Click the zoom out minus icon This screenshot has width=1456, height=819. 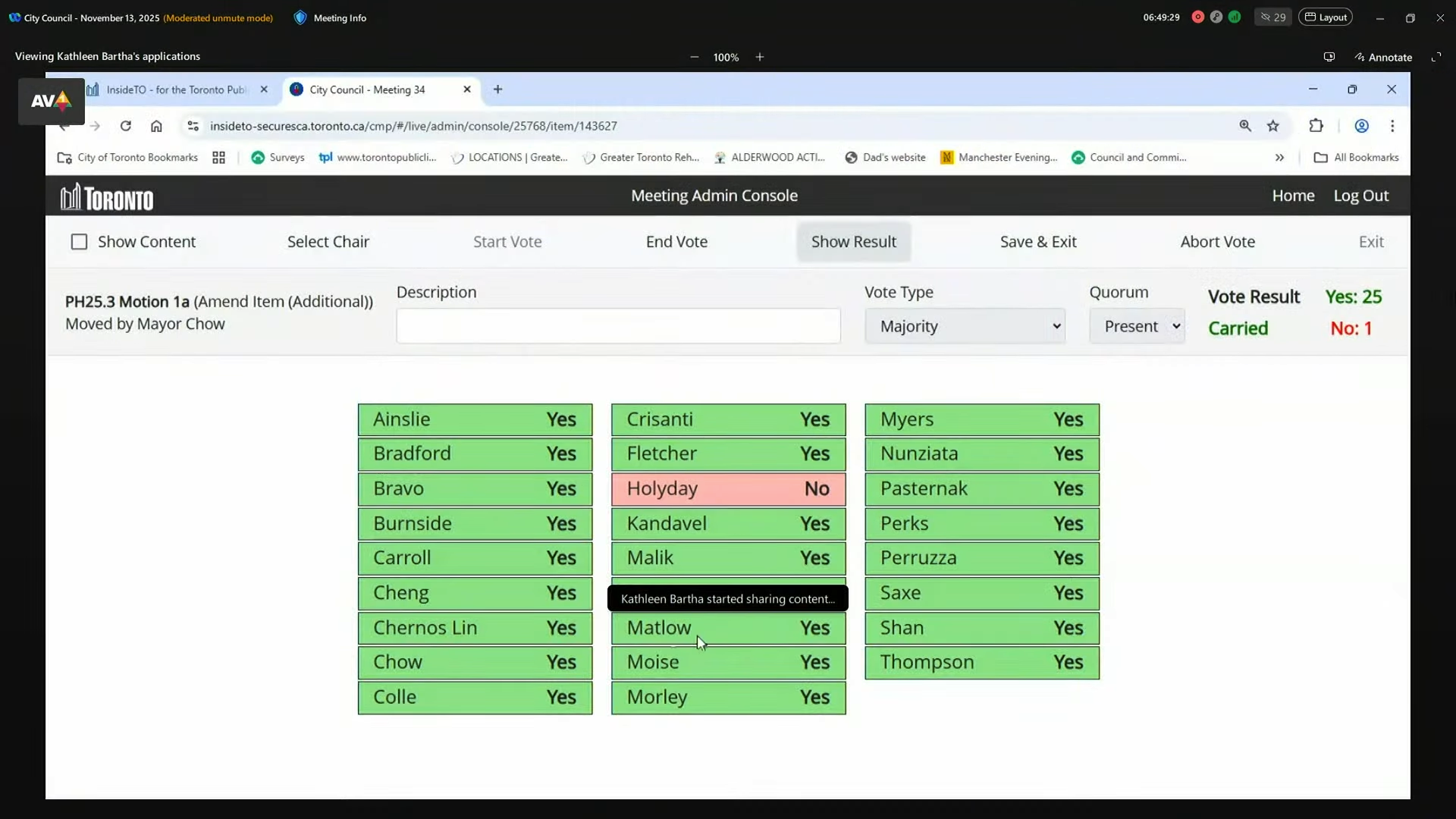695,57
